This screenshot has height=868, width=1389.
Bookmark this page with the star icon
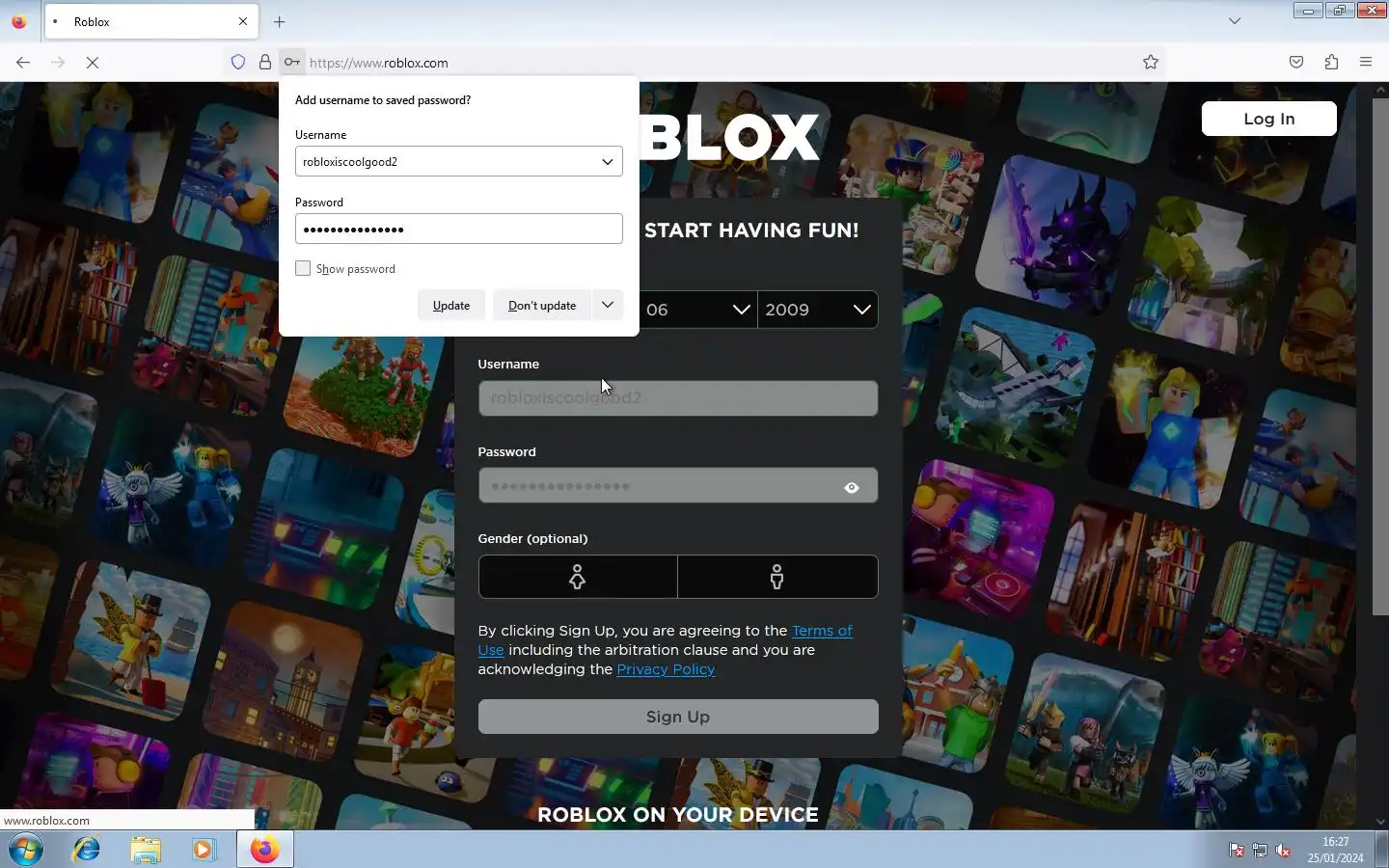click(x=1151, y=63)
